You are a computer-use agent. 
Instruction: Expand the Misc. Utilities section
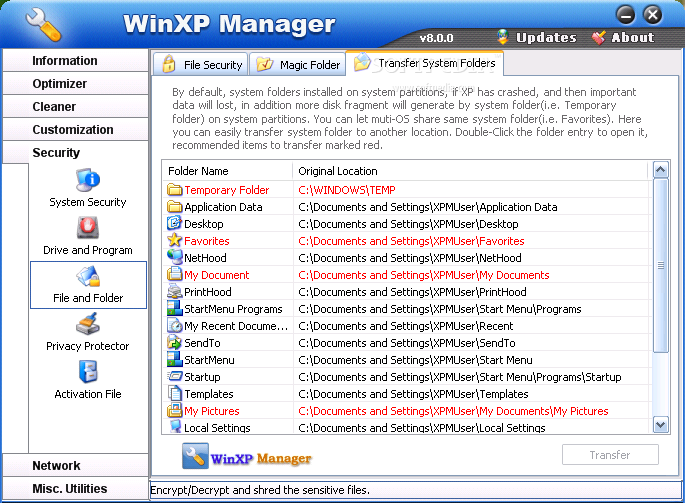pyautogui.click(x=75, y=489)
